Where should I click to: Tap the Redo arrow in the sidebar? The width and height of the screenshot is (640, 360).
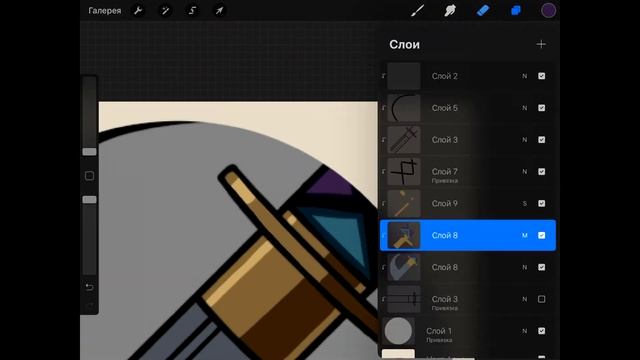point(89,305)
